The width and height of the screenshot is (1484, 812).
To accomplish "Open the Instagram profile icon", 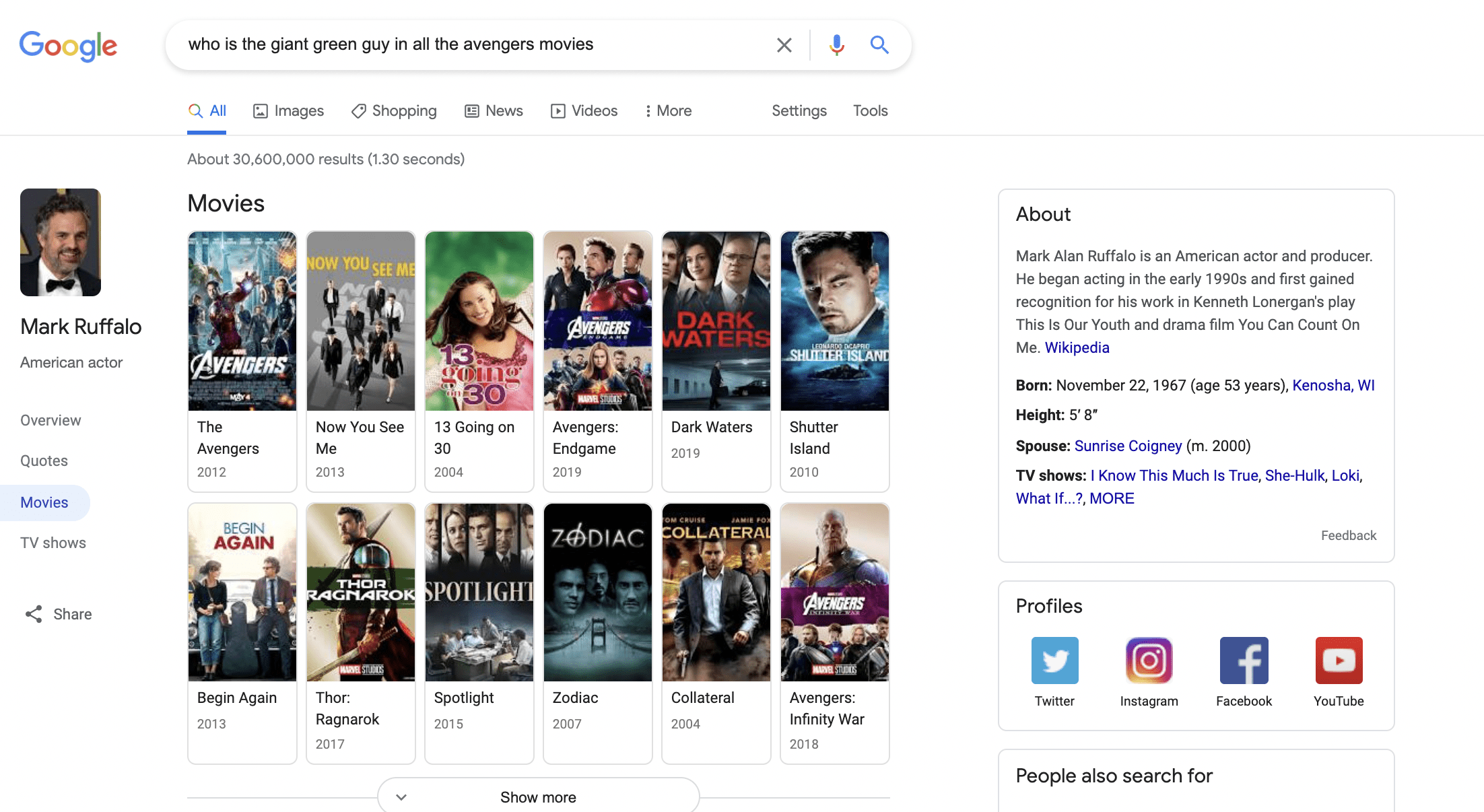I will pos(1149,661).
